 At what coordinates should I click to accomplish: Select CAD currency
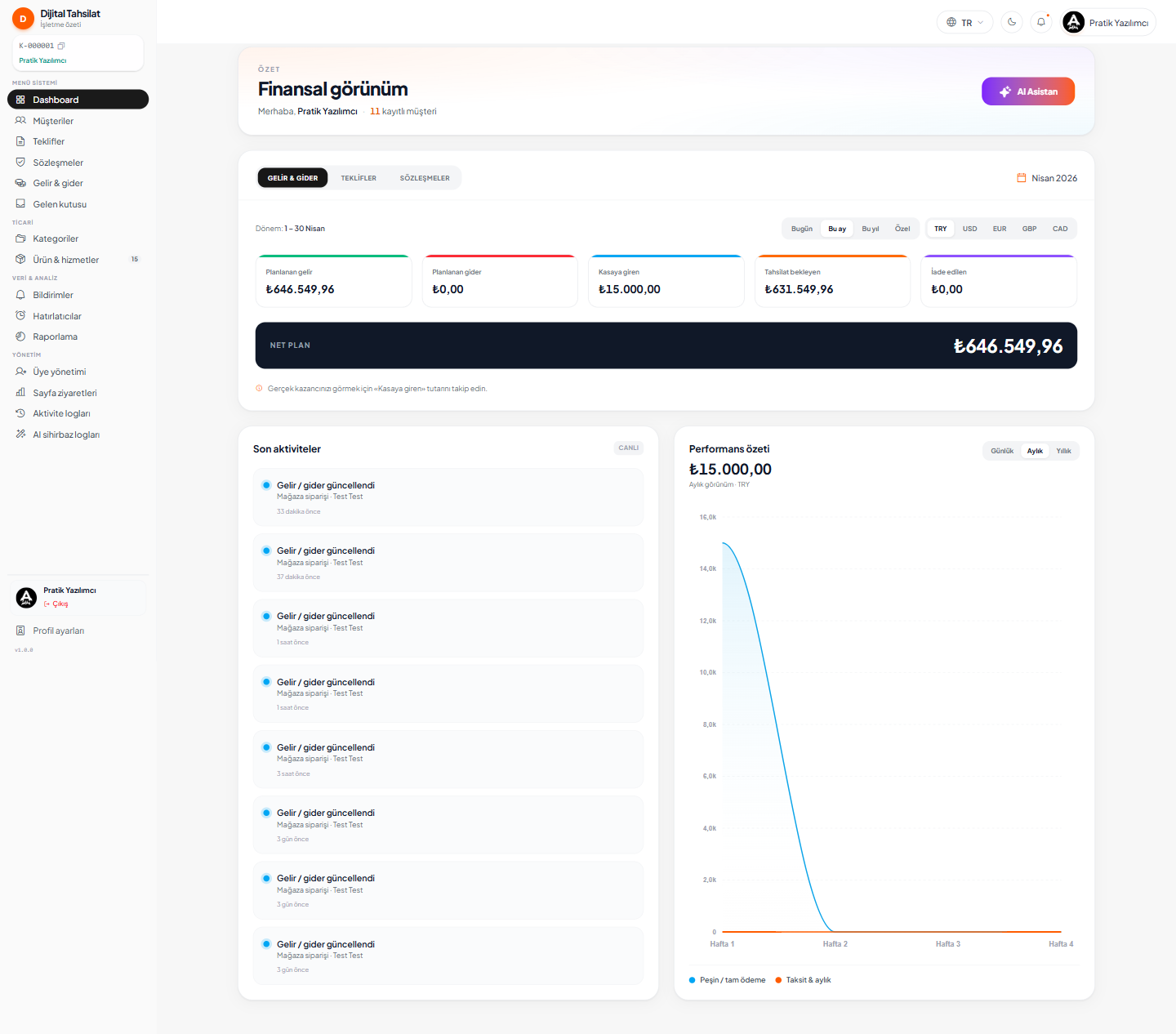1060,229
